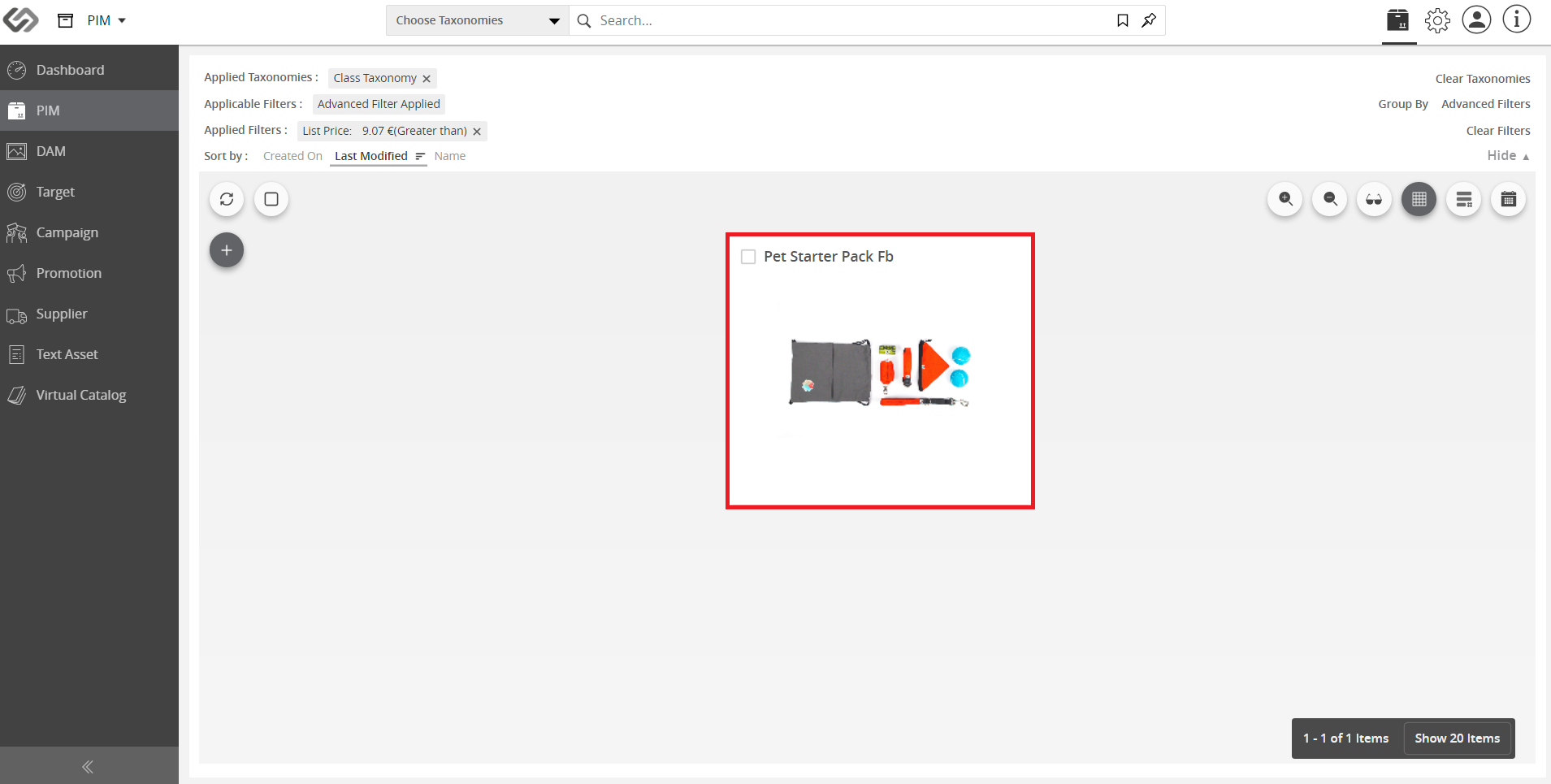Open Target in the sidebar

click(89, 192)
